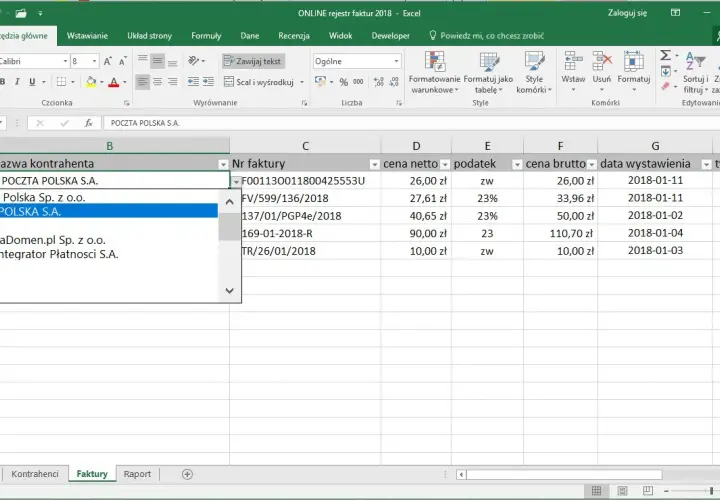Open the Wstawianie ribbon tab
The image size is (720, 500).
[87, 36]
